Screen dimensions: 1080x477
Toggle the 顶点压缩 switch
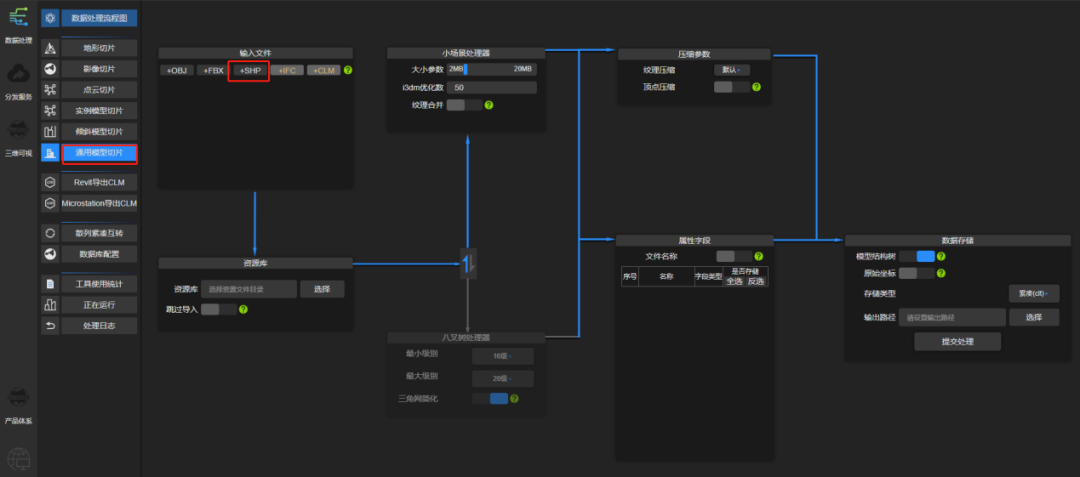732,87
